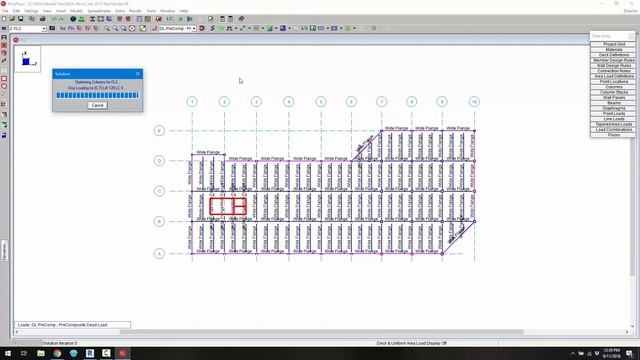Click the grid bubble labeled A on the plan
Image resolution: width=640 pixels, height=360 pixels.
coord(159,253)
